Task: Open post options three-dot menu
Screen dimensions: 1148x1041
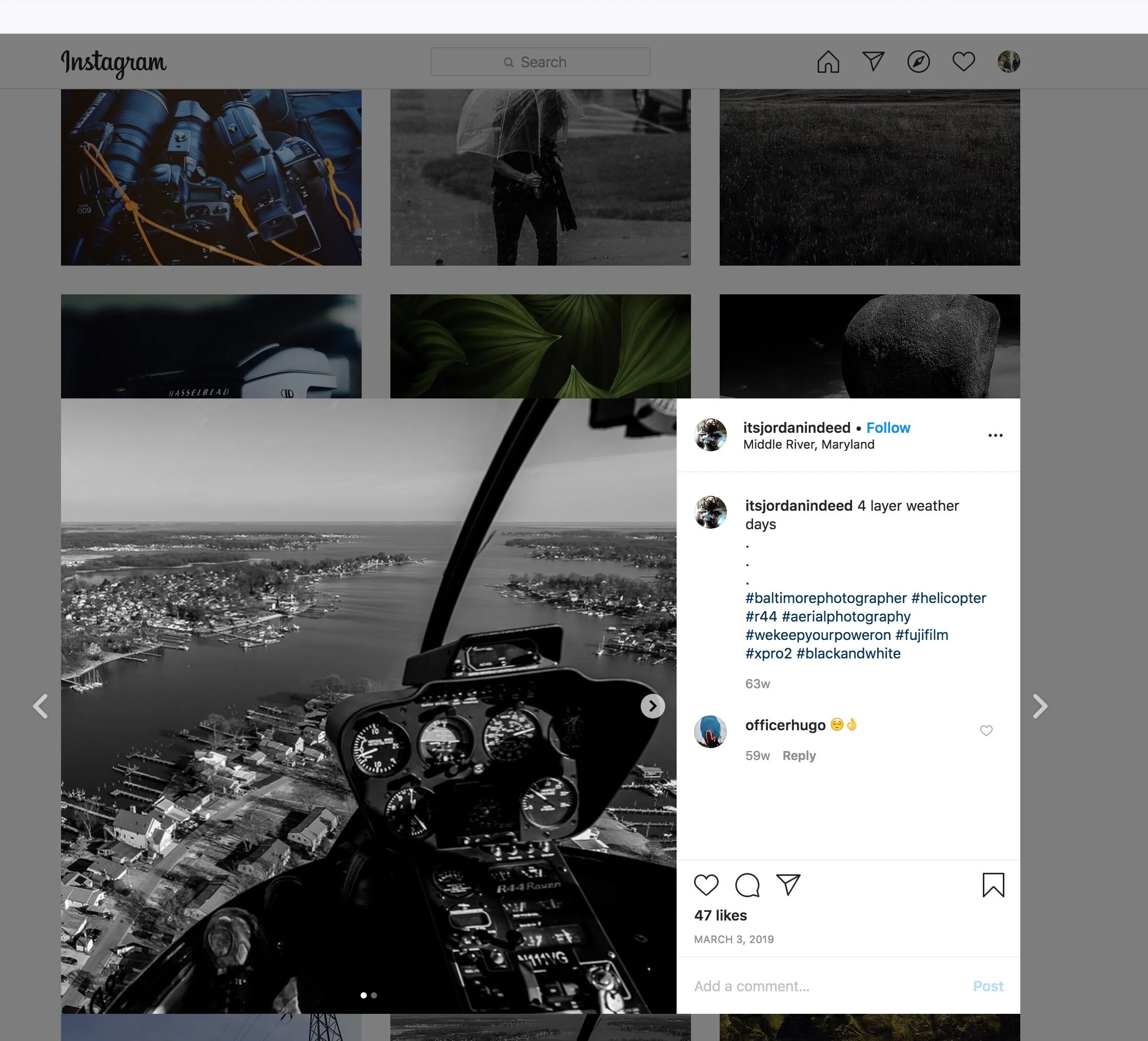Action: click(x=995, y=435)
